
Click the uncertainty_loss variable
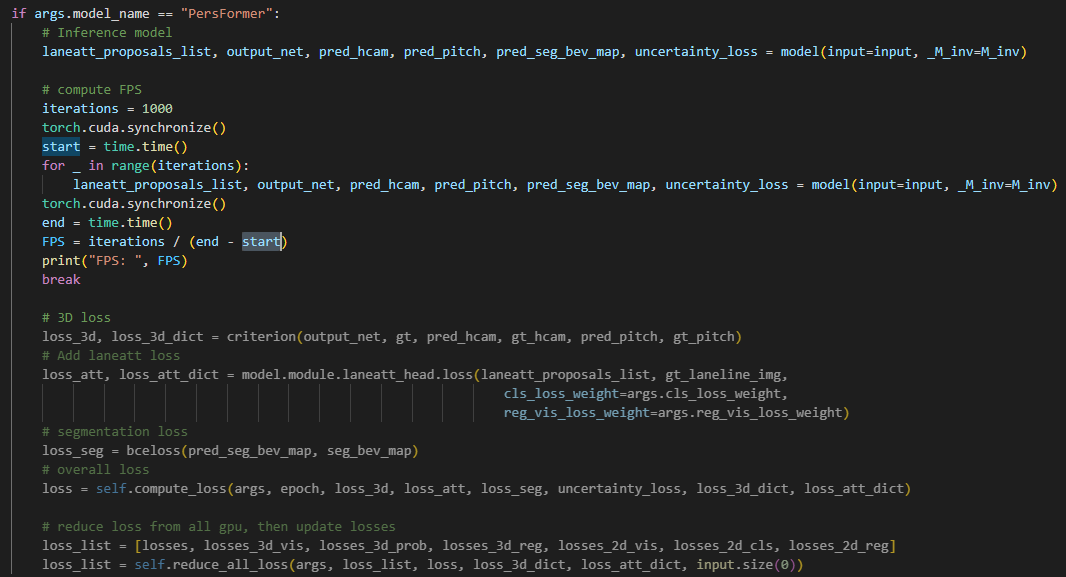point(696,51)
